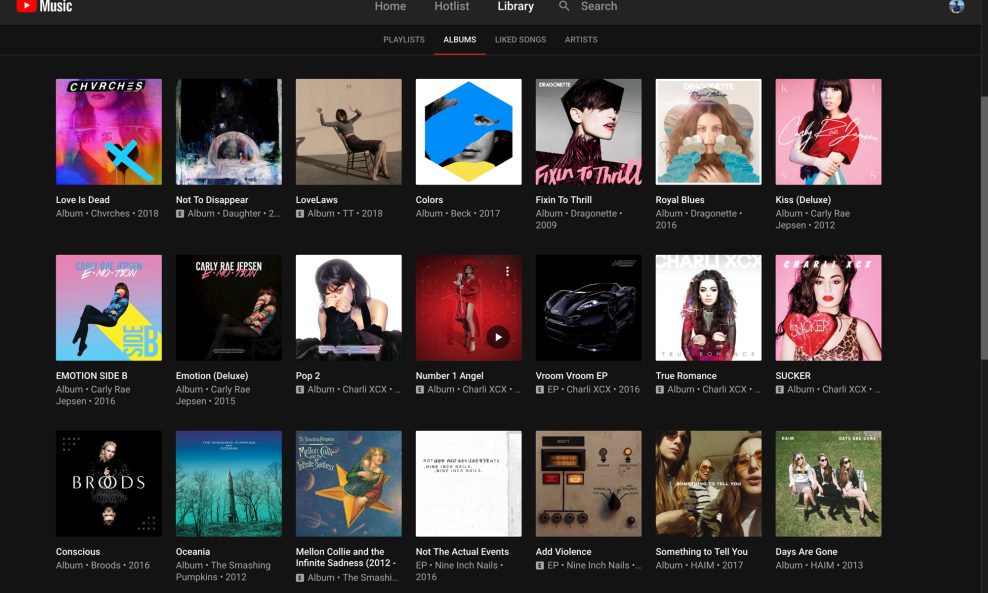The width and height of the screenshot is (988, 593).
Task: Click the Colors title link
Action: pyautogui.click(x=429, y=200)
